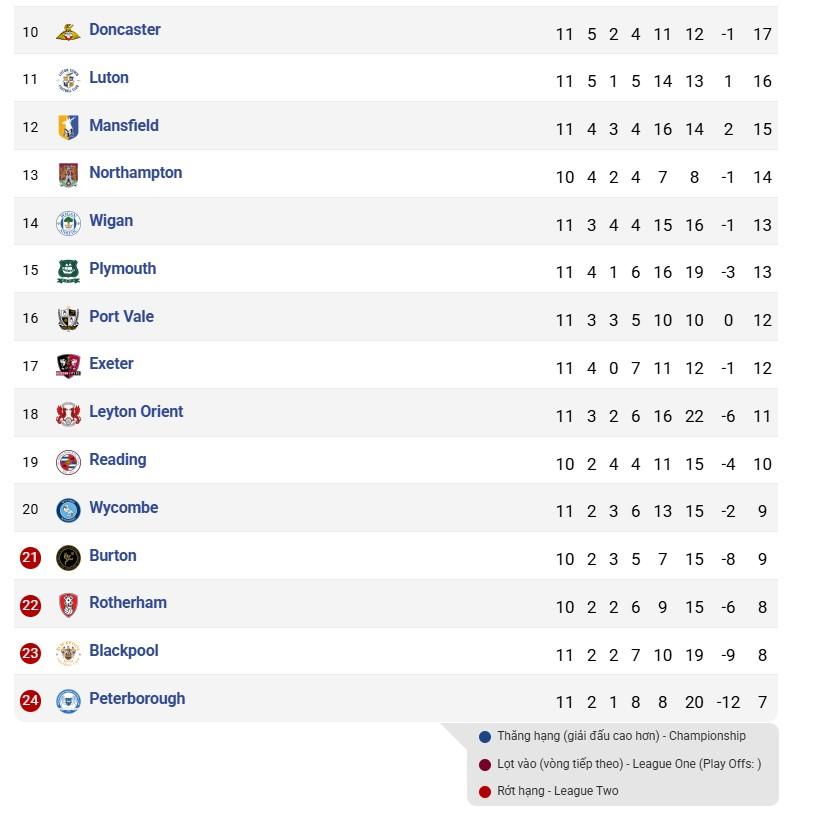Image resolution: width=838 pixels, height=820 pixels.
Task: Click the Luton club crest icon
Action: [68, 80]
